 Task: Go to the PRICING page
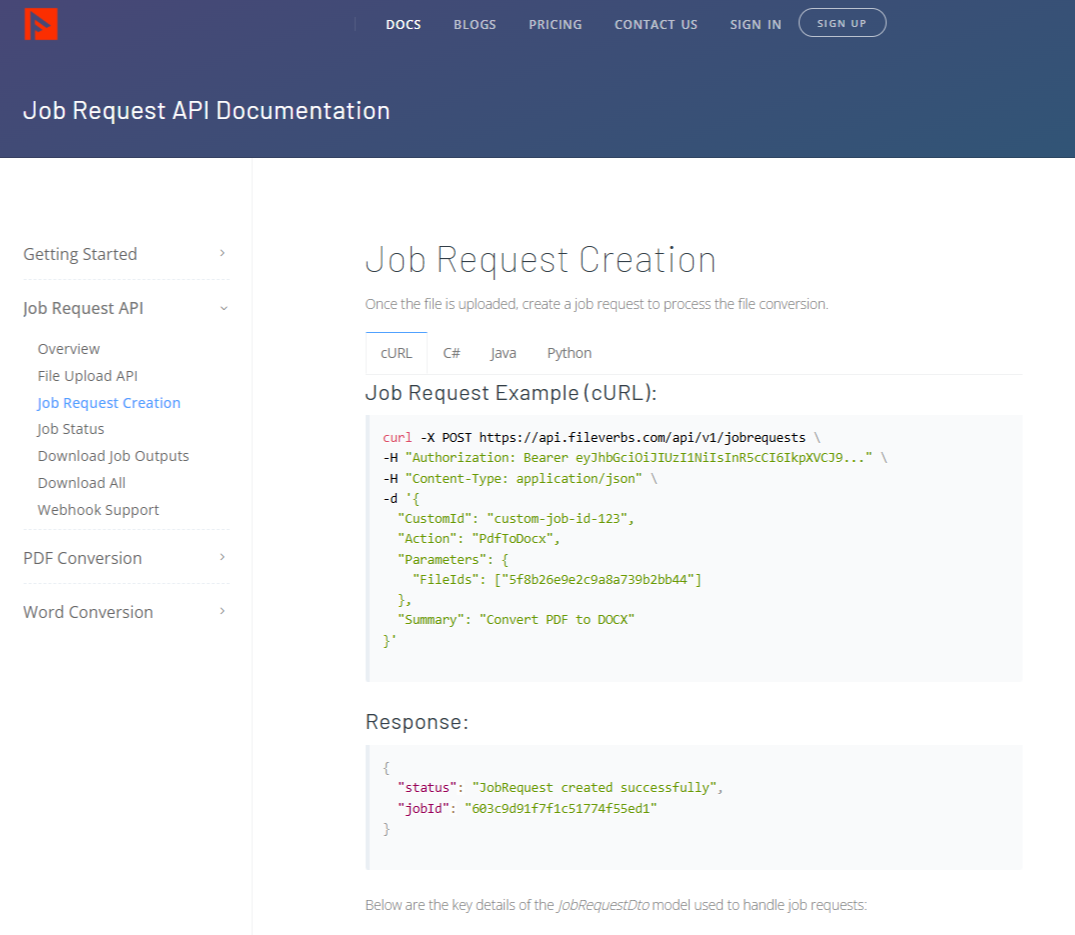pos(555,25)
